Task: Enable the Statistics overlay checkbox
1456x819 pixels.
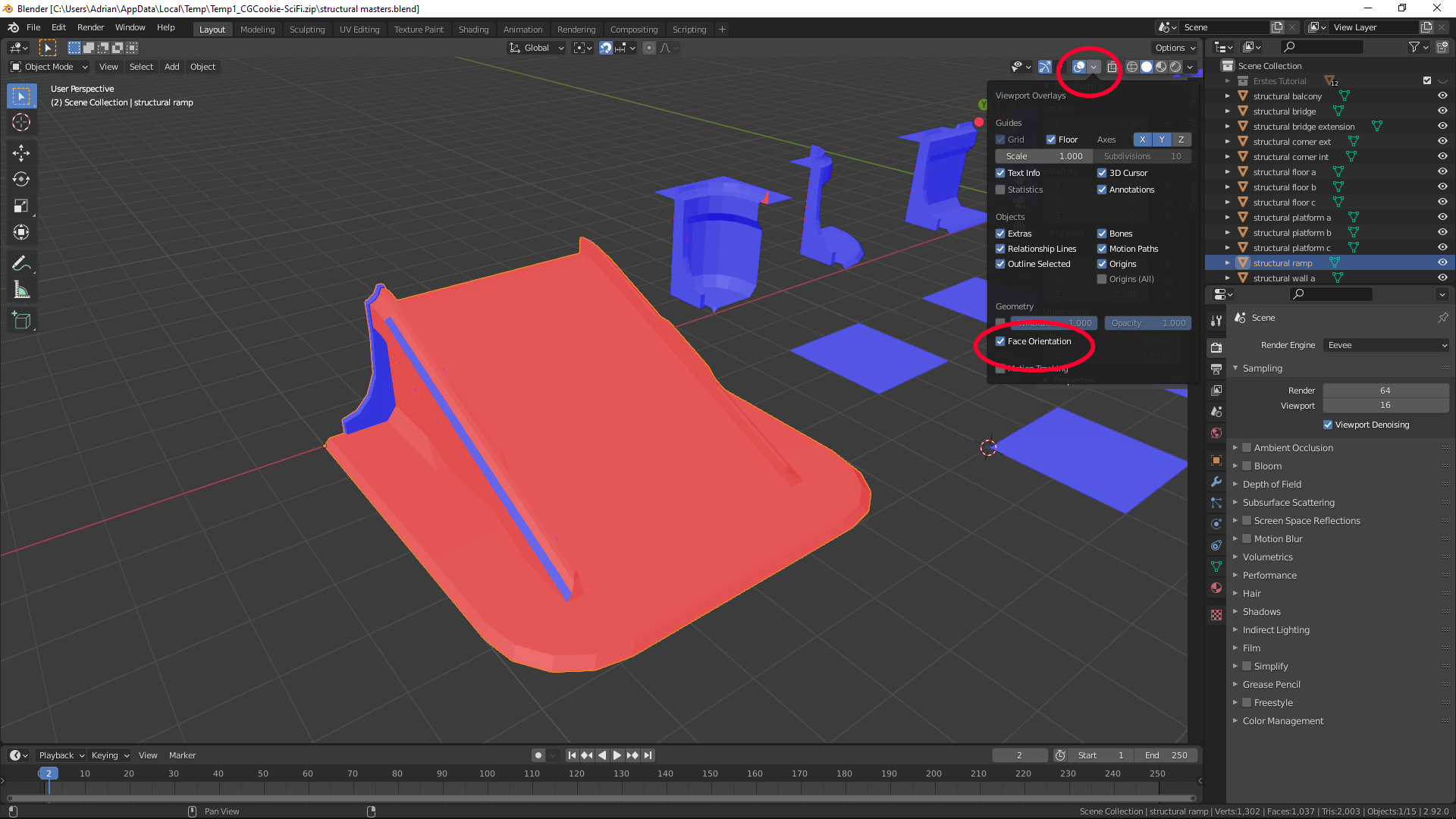Action: point(1000,190)
